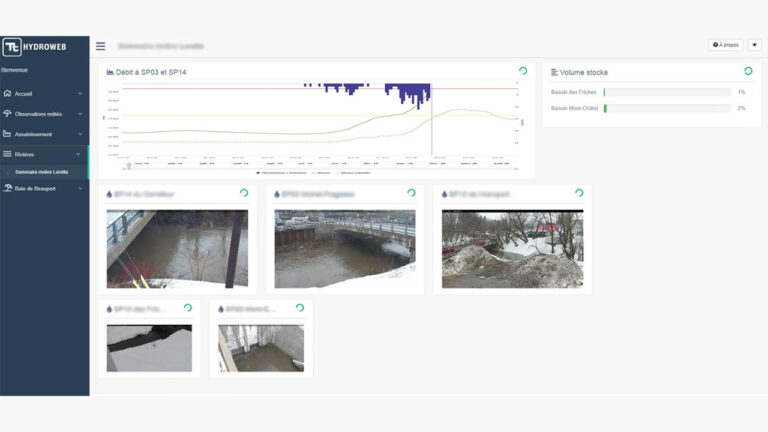This screenshot has width=768, height=432.
Task: Open the SP20 concrete basin thumbnail
Action: (x=261, y=348)
